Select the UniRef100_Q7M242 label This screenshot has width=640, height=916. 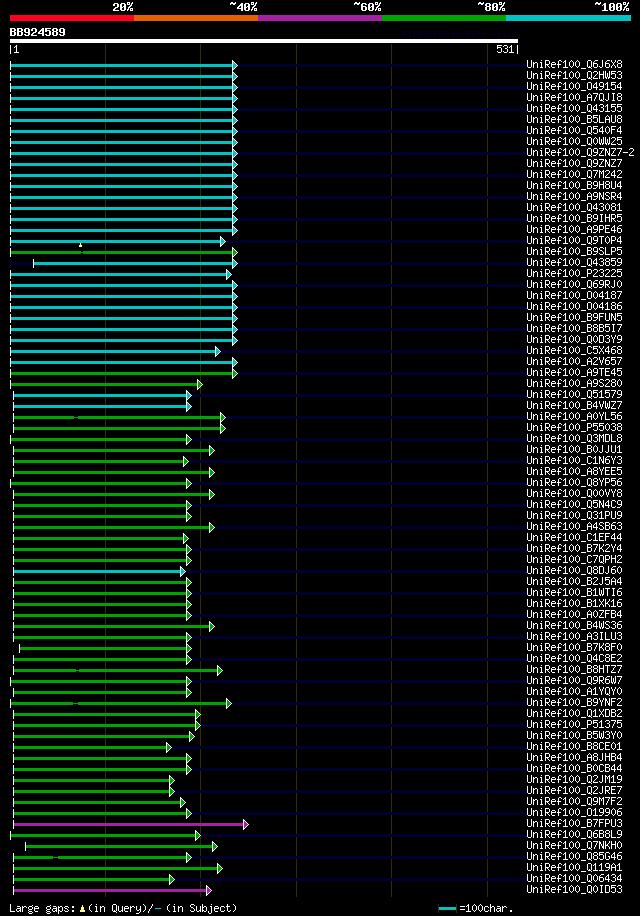(x=574, y=175)
